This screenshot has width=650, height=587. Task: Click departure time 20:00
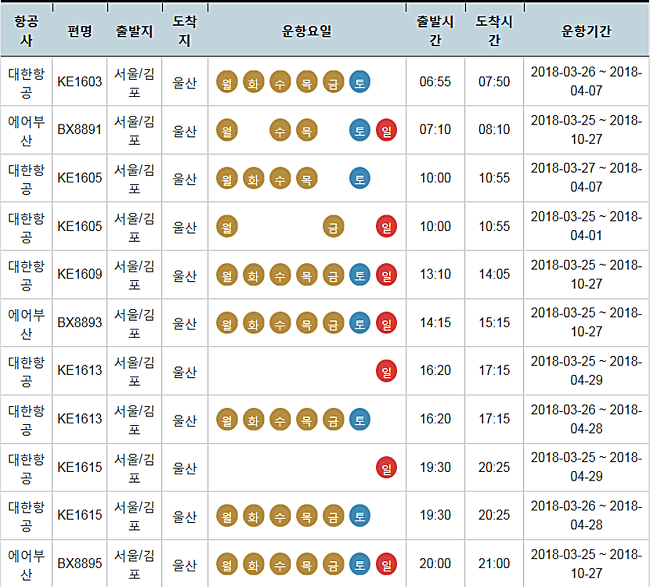pos(435,564)
